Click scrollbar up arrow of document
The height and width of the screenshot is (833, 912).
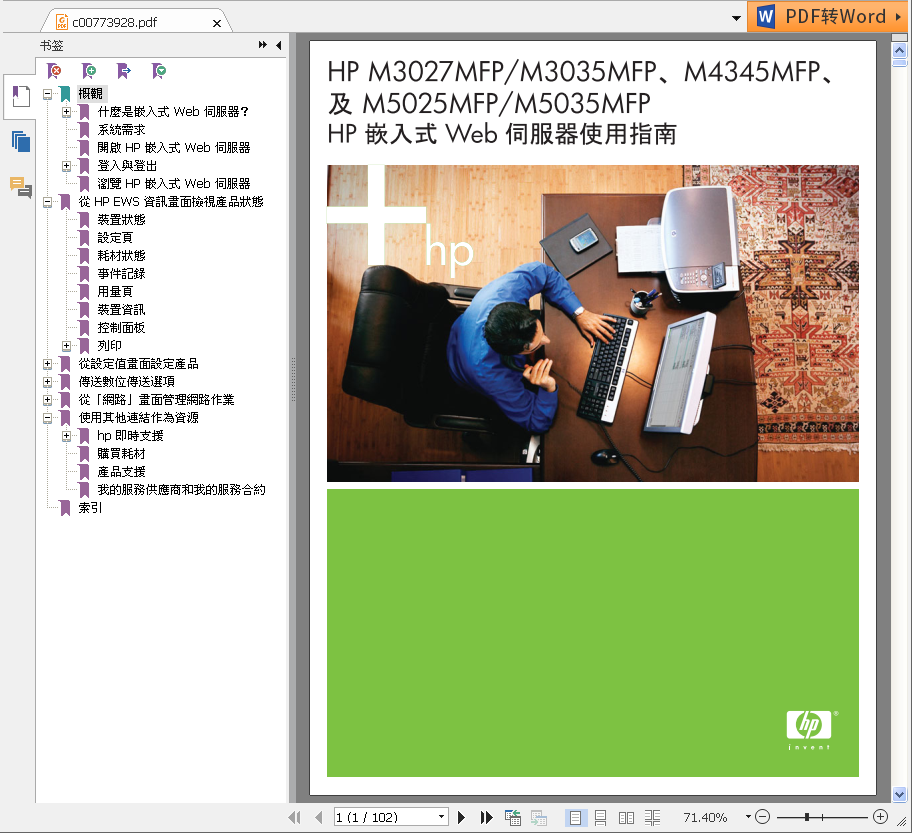click(x=899, y=51)
